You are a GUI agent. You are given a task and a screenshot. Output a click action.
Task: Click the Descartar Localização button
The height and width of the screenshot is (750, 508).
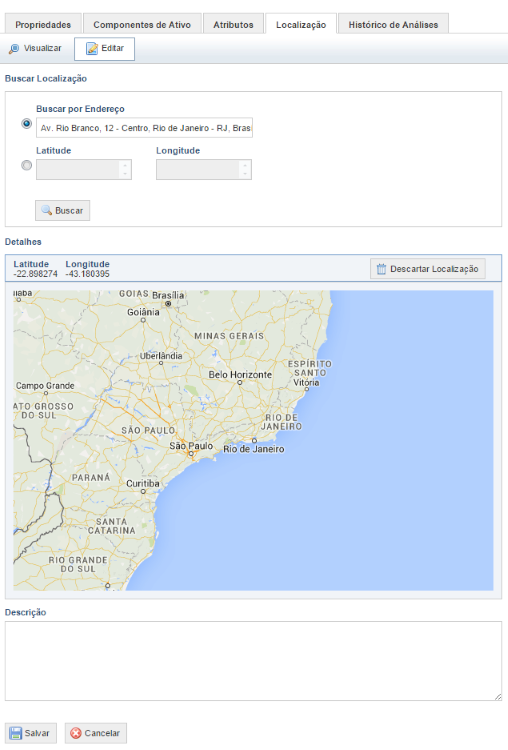(428, 269)
